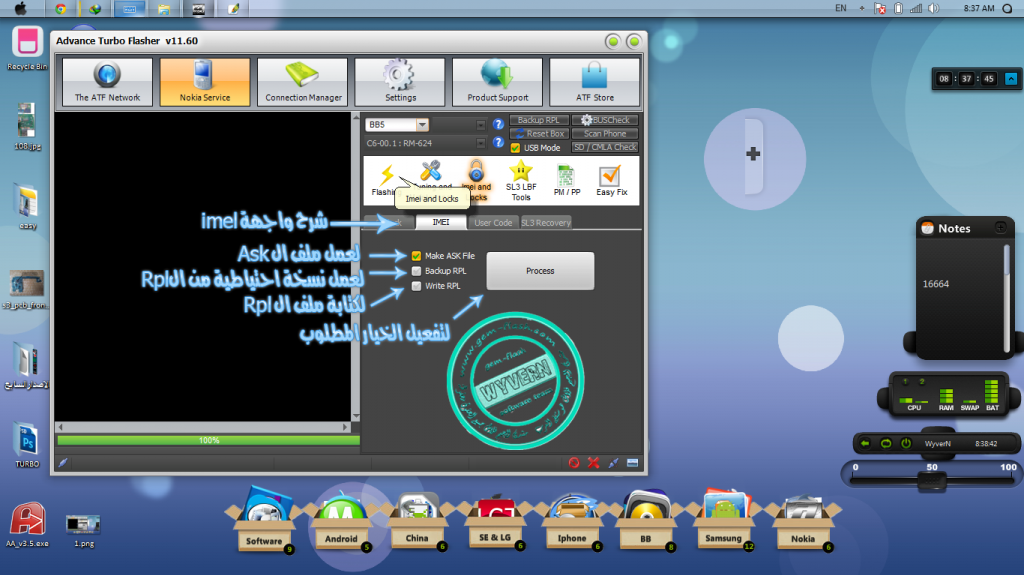Click the red stop circle in status bar
Viewport: 1024px width, 575px height.
click(x=574, y=463)
